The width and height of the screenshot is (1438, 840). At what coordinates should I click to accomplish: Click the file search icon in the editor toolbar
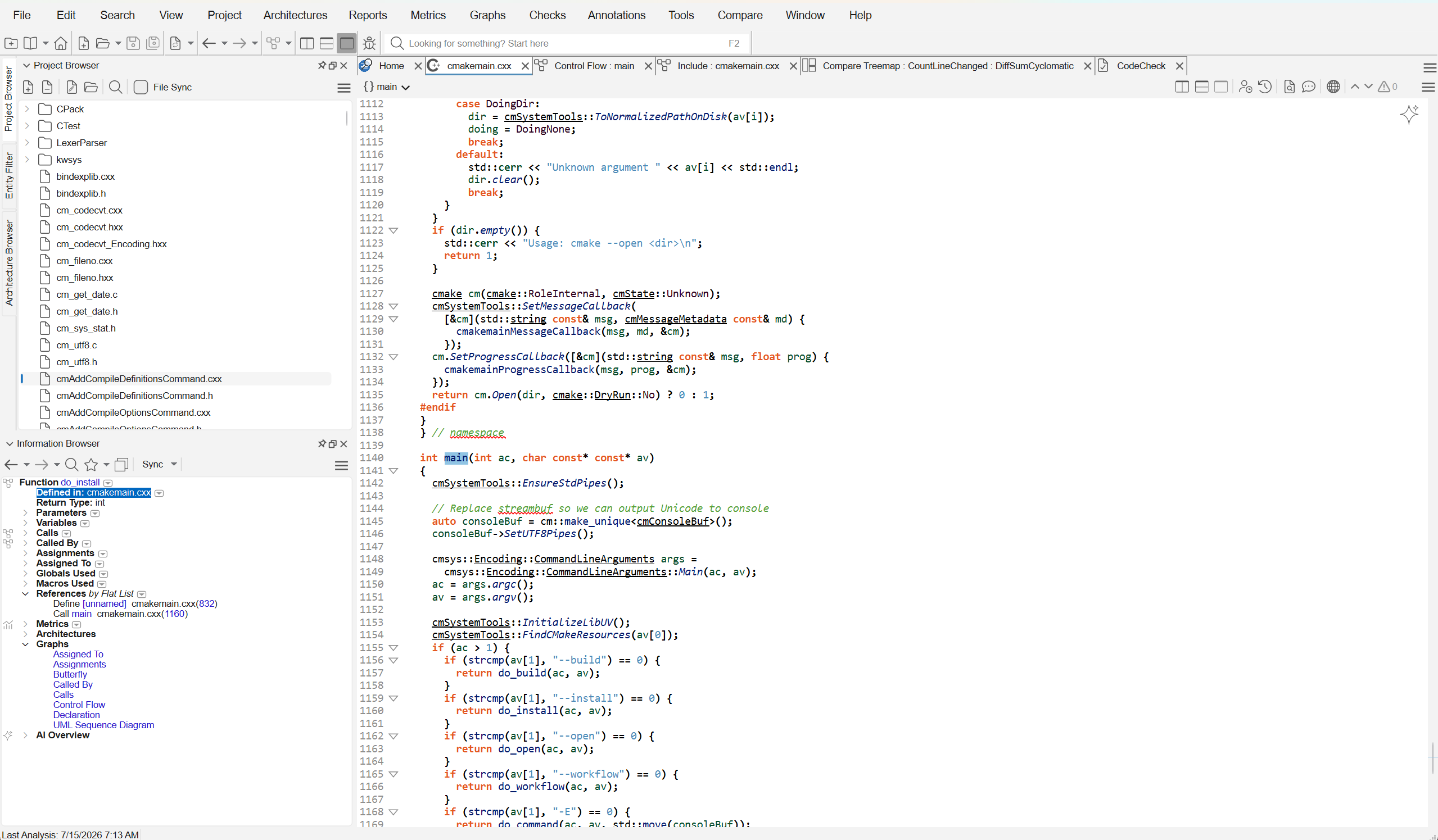[x=1289, y=87]
